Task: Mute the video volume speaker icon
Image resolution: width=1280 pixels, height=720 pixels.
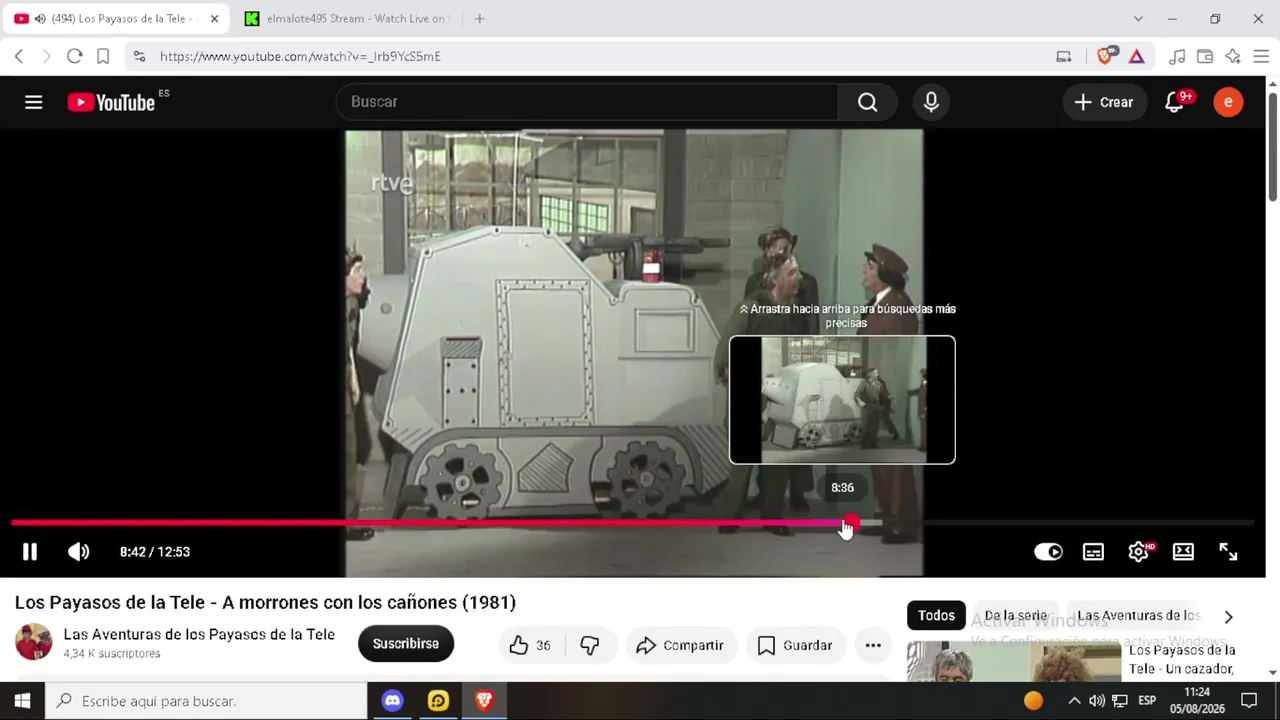Action: point(78,552)
